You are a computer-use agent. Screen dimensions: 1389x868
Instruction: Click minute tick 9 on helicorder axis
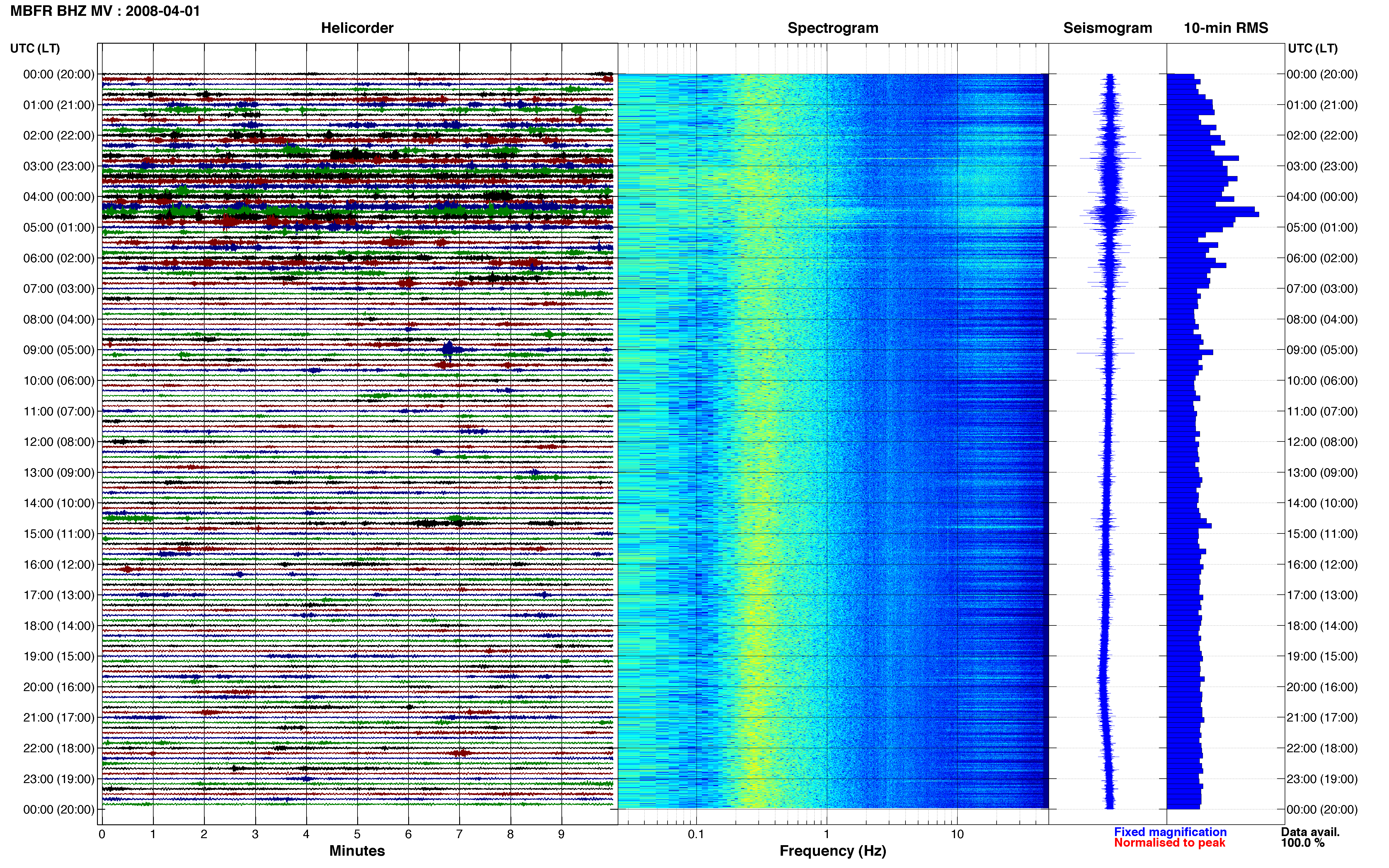point(561,834)
